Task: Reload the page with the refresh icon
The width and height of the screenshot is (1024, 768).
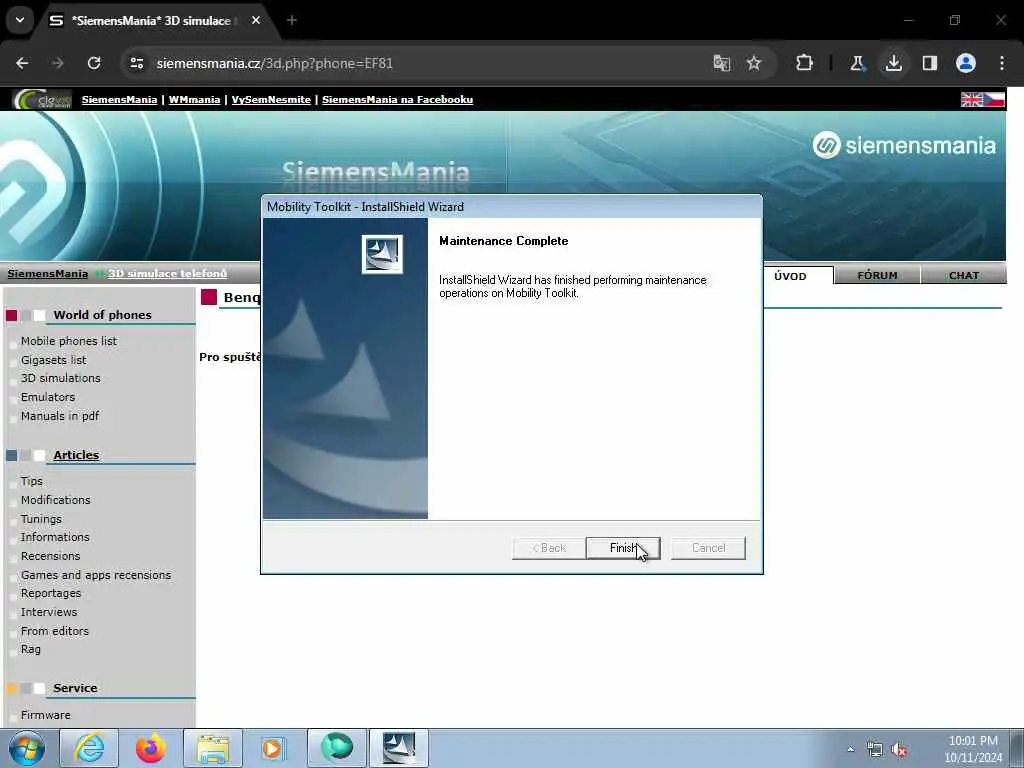Action: pos(94,63)
